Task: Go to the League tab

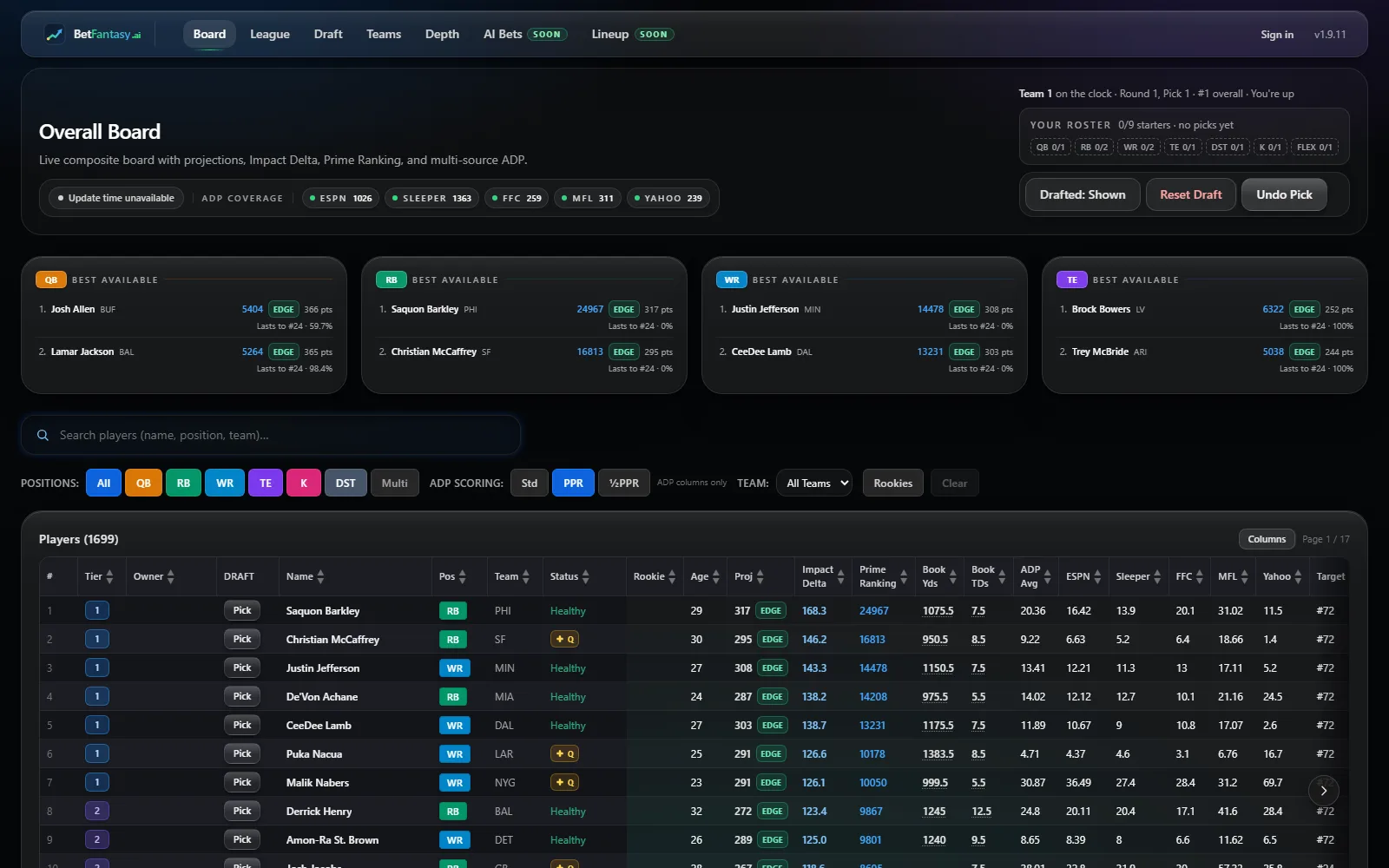Action: tap(270, 35)
